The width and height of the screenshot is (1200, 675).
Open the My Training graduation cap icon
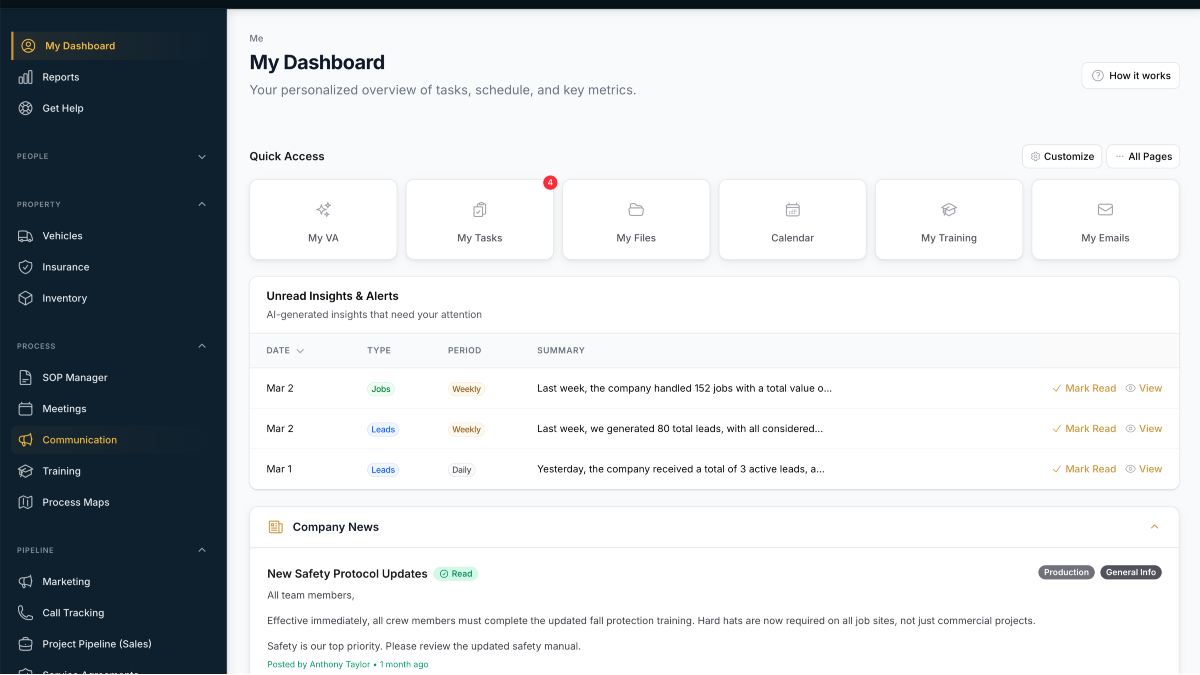(x=948, y=210)
